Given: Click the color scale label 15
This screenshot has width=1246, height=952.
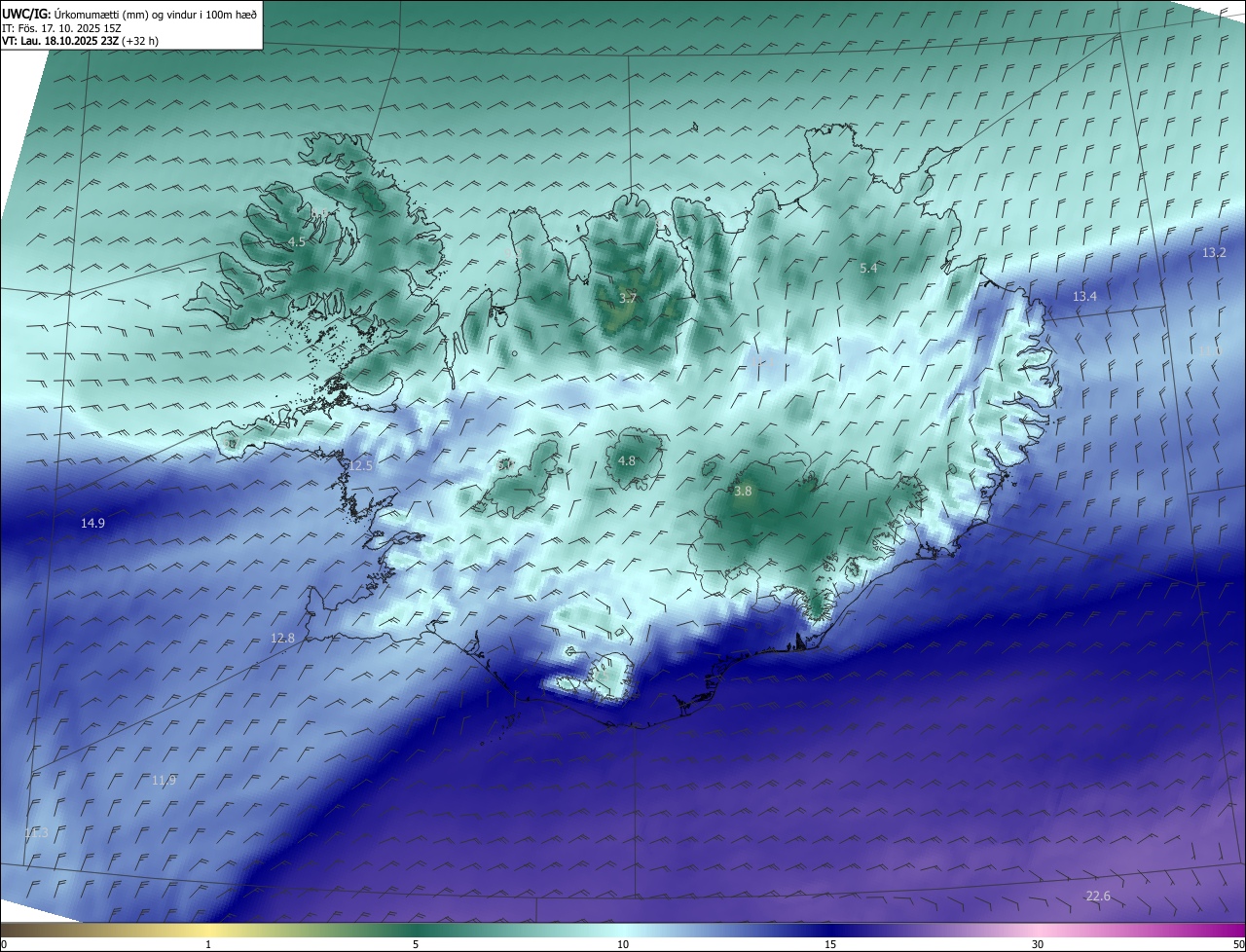Looking at the screenshot, I should tap(830, 944).
